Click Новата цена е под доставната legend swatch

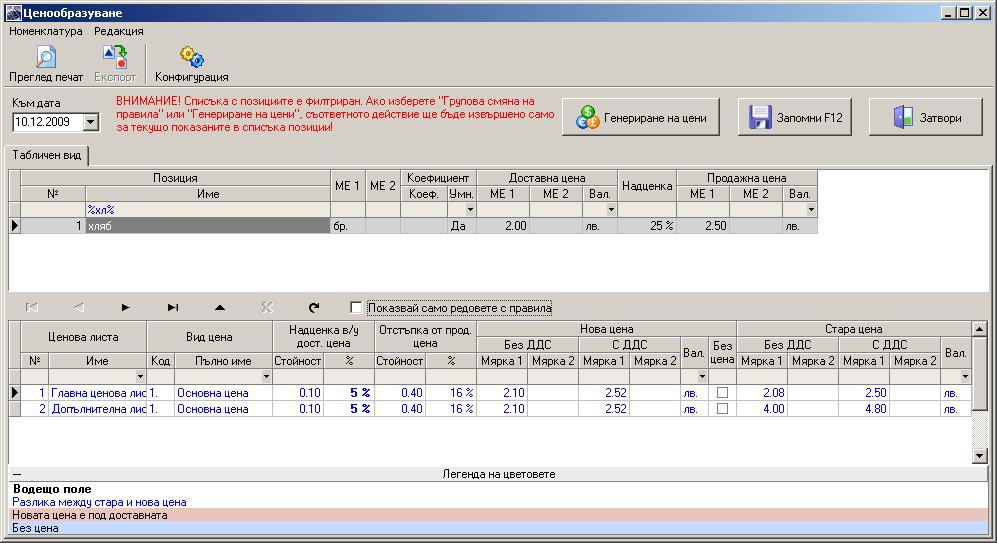pyautogui.click(x=499, y=515)
